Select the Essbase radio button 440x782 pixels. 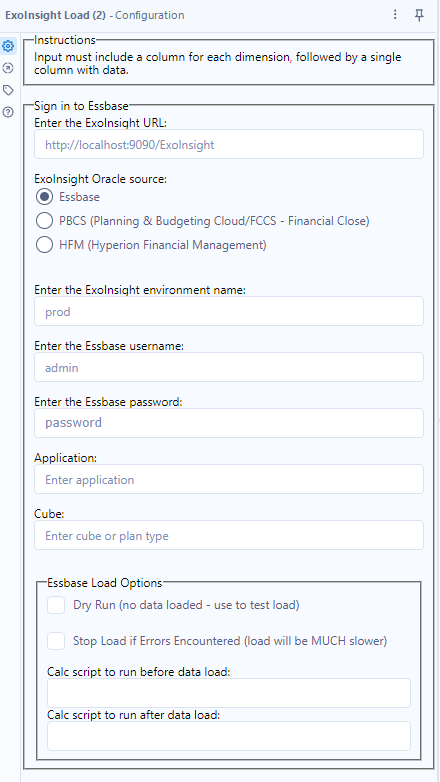click(44, 197)
